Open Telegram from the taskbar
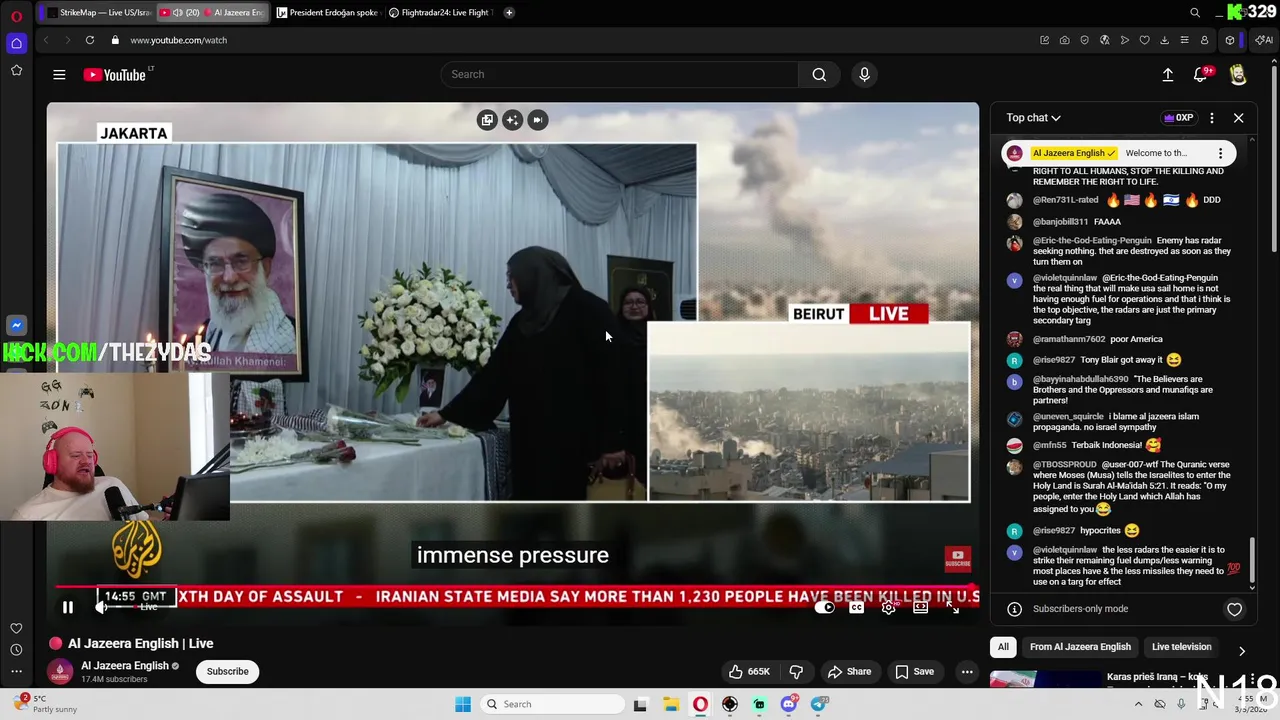This screenshot has height=720, width=1280. click(820, 704)
